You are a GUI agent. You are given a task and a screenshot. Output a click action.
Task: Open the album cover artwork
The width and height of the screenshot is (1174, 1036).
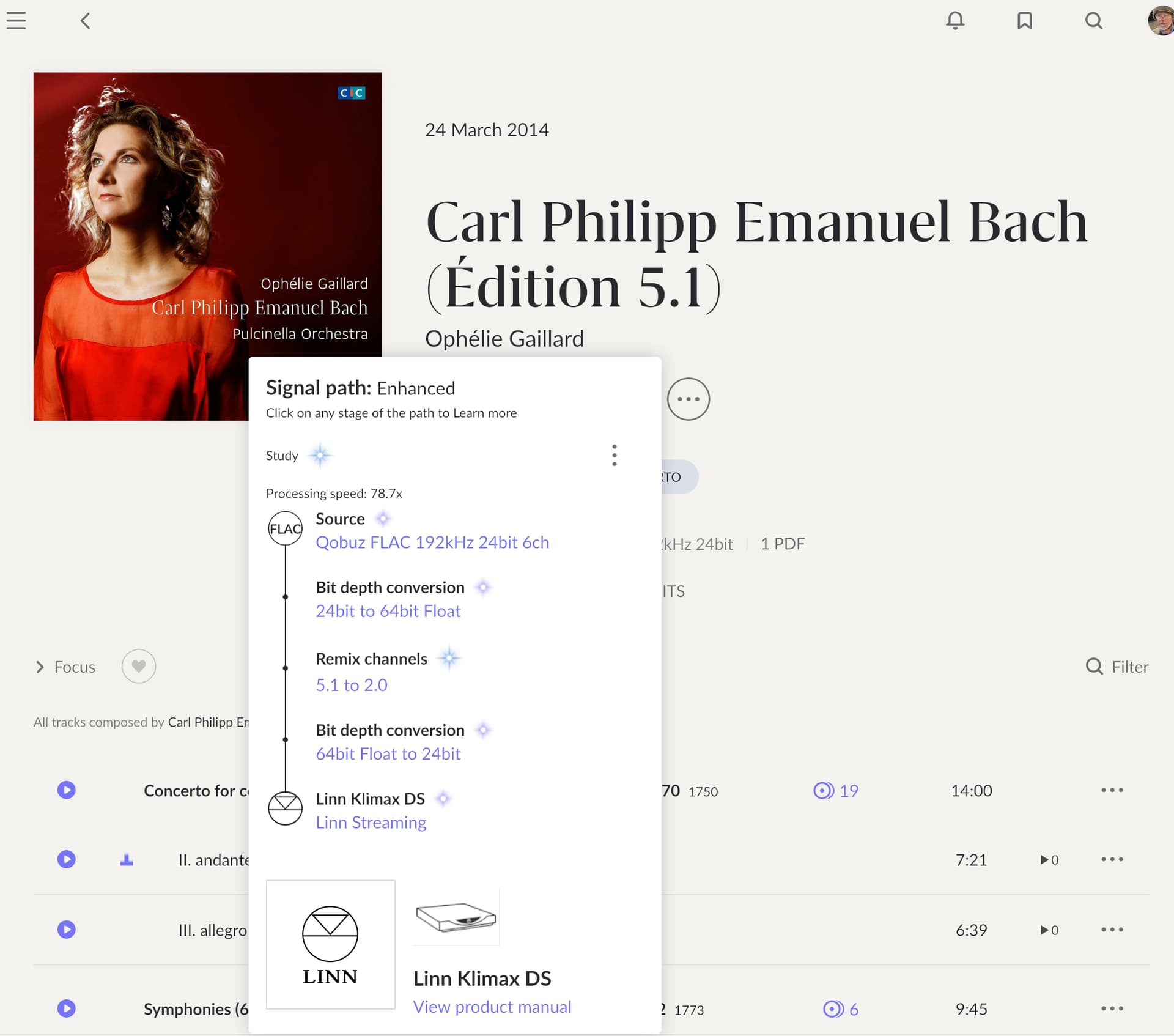207,246
